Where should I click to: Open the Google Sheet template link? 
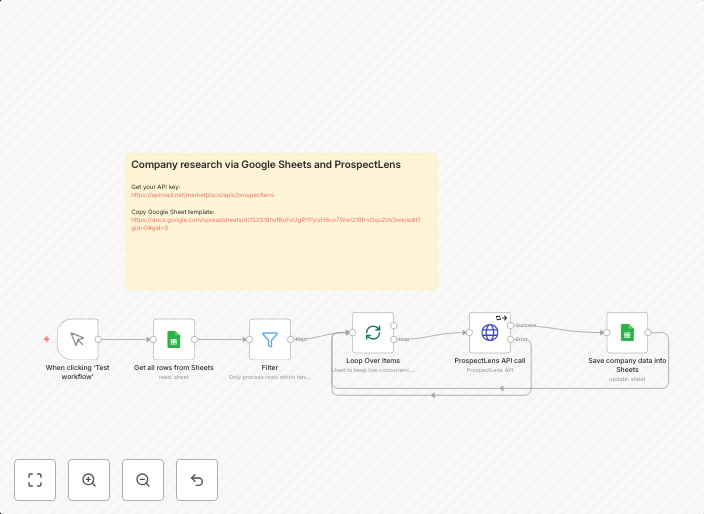[x=276, y=224]
